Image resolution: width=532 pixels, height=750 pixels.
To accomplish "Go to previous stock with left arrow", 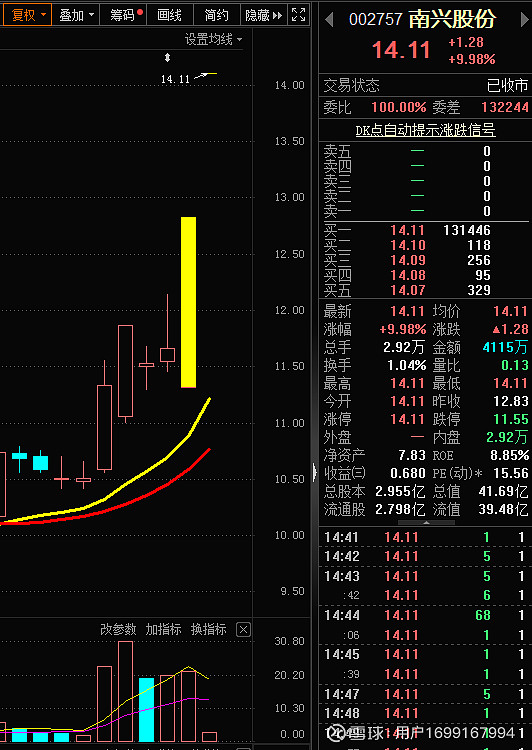I will click(329, 20).
